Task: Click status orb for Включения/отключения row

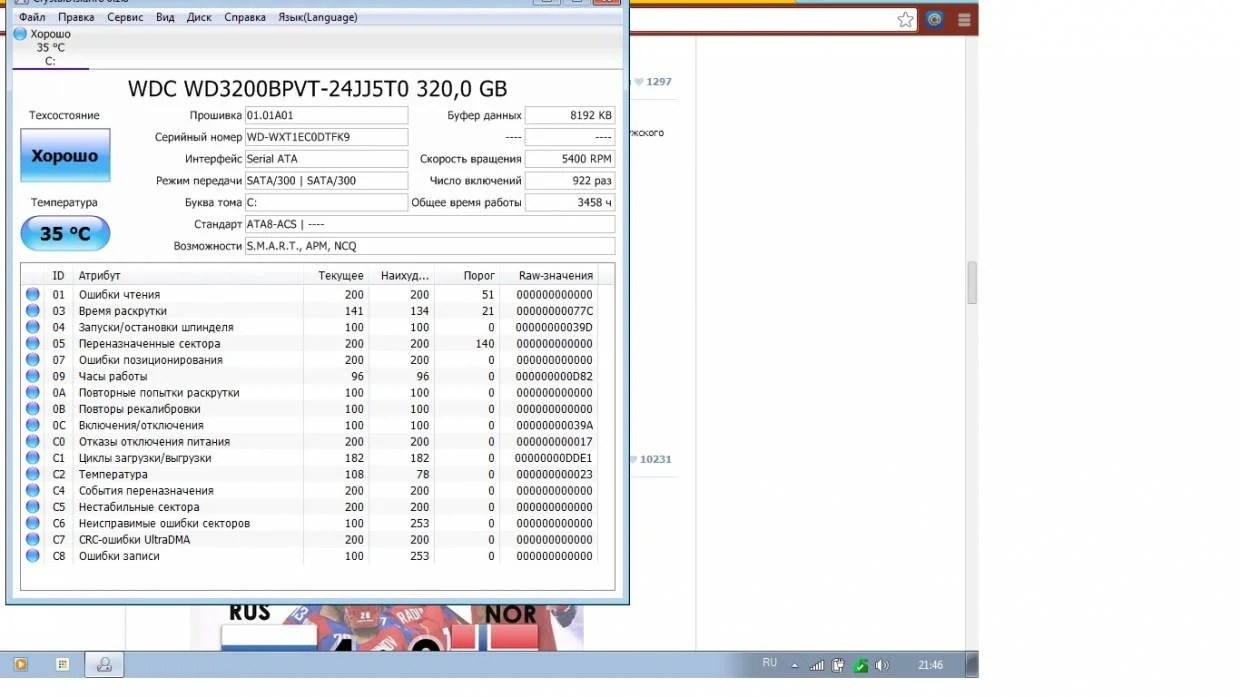Action: point(33,425)
